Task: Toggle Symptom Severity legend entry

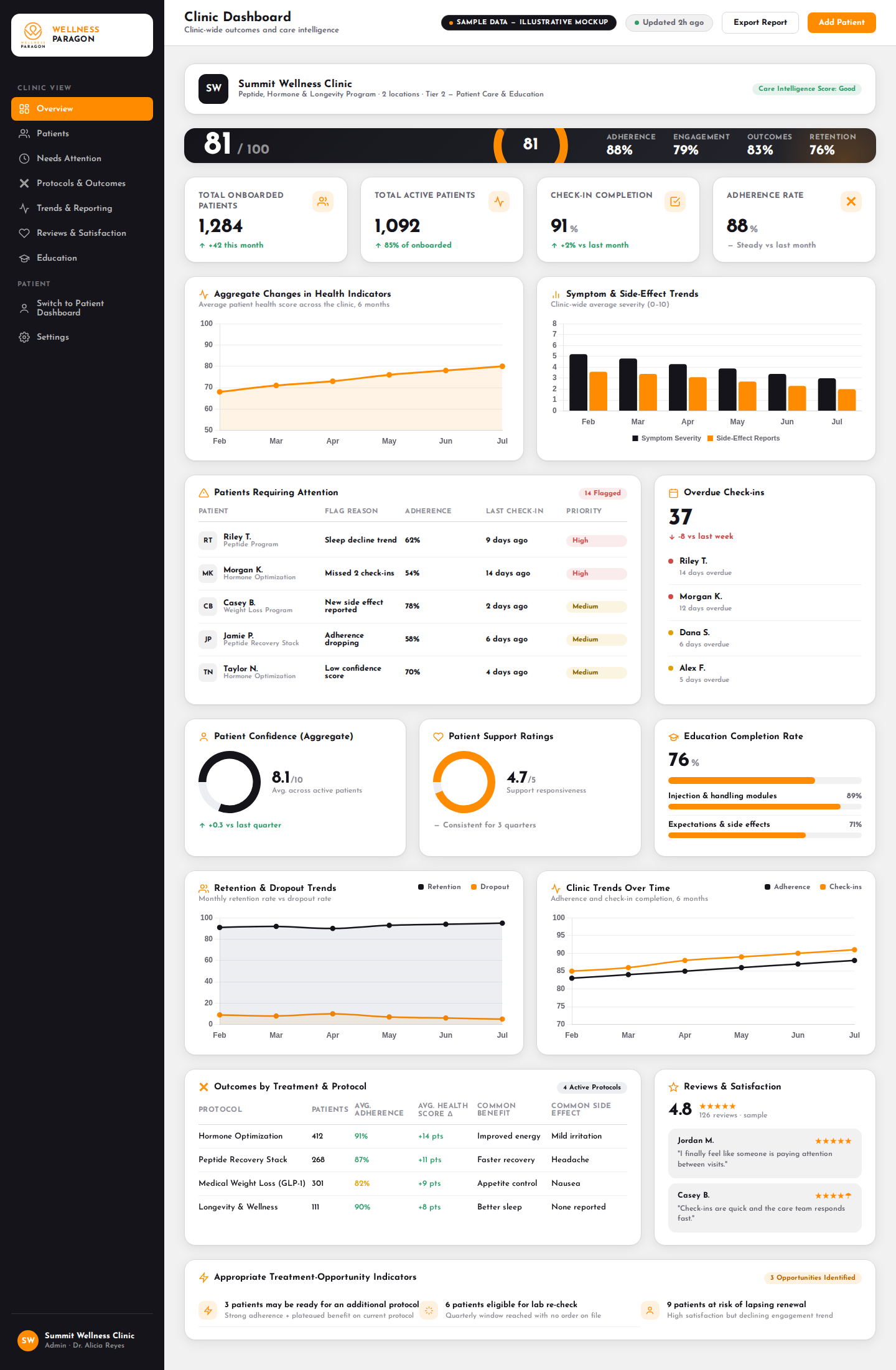Action: (666, 439)
